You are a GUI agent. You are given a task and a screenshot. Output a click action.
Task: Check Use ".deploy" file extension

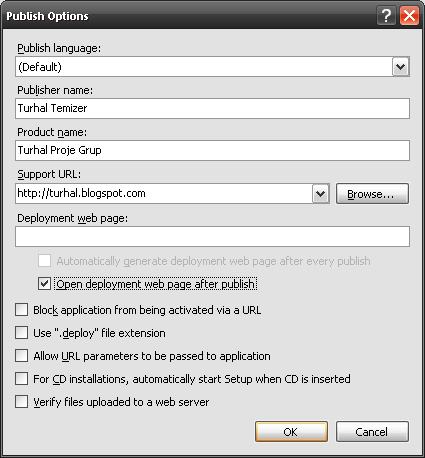pos(22,333)
